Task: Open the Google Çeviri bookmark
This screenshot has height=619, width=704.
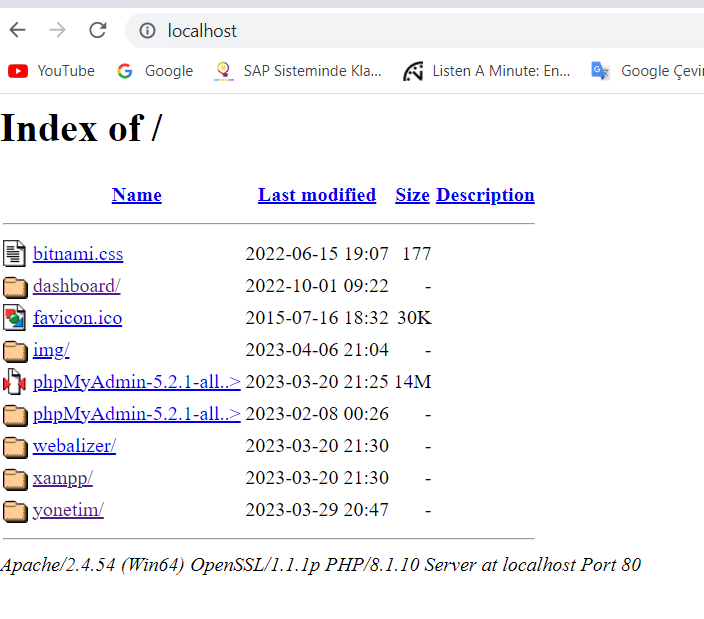Action: 647,71
